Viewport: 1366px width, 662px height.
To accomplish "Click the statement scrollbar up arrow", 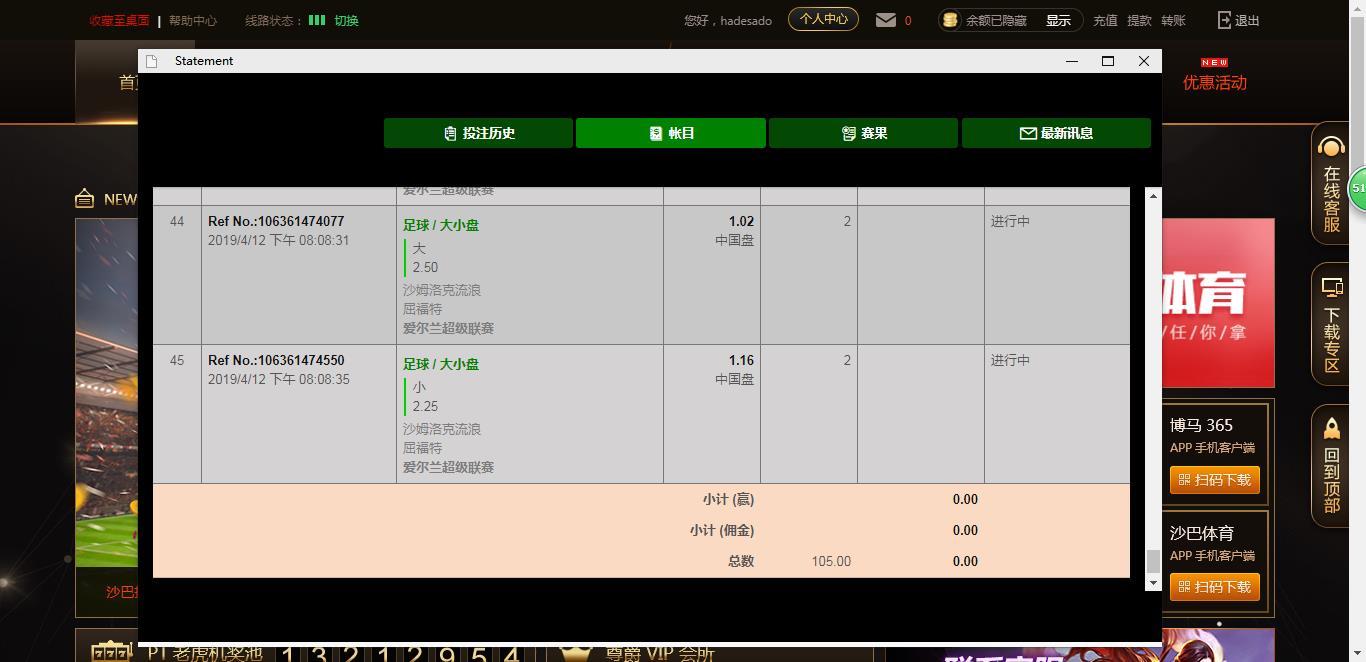I will click(x=1153, y=196).
